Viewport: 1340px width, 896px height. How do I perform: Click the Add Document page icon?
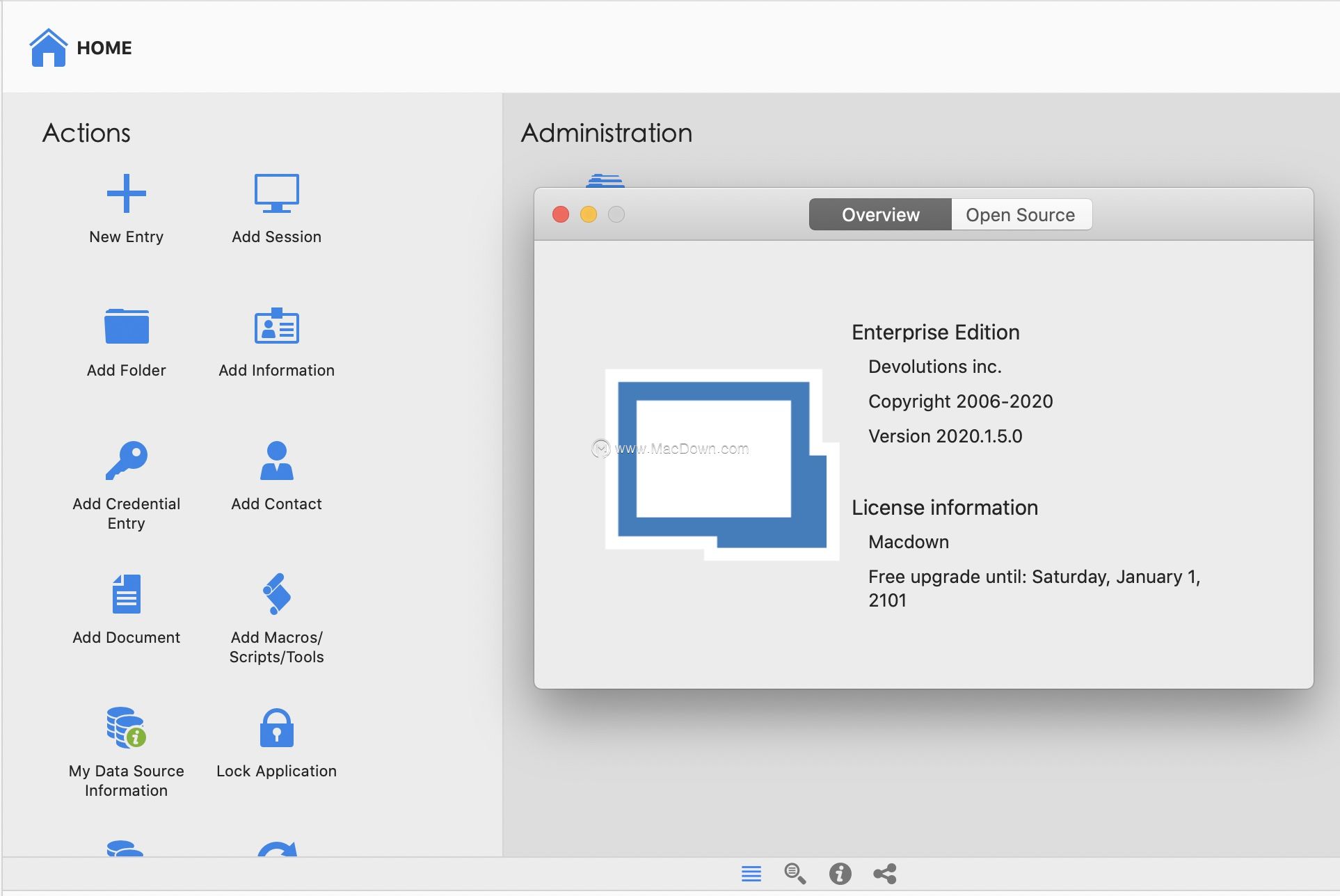tap(126, 593)
